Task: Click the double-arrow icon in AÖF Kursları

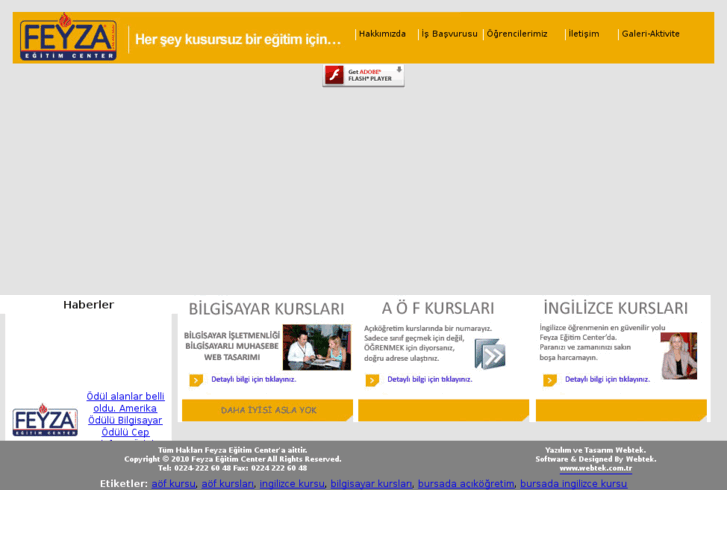Action: [490, 353]
